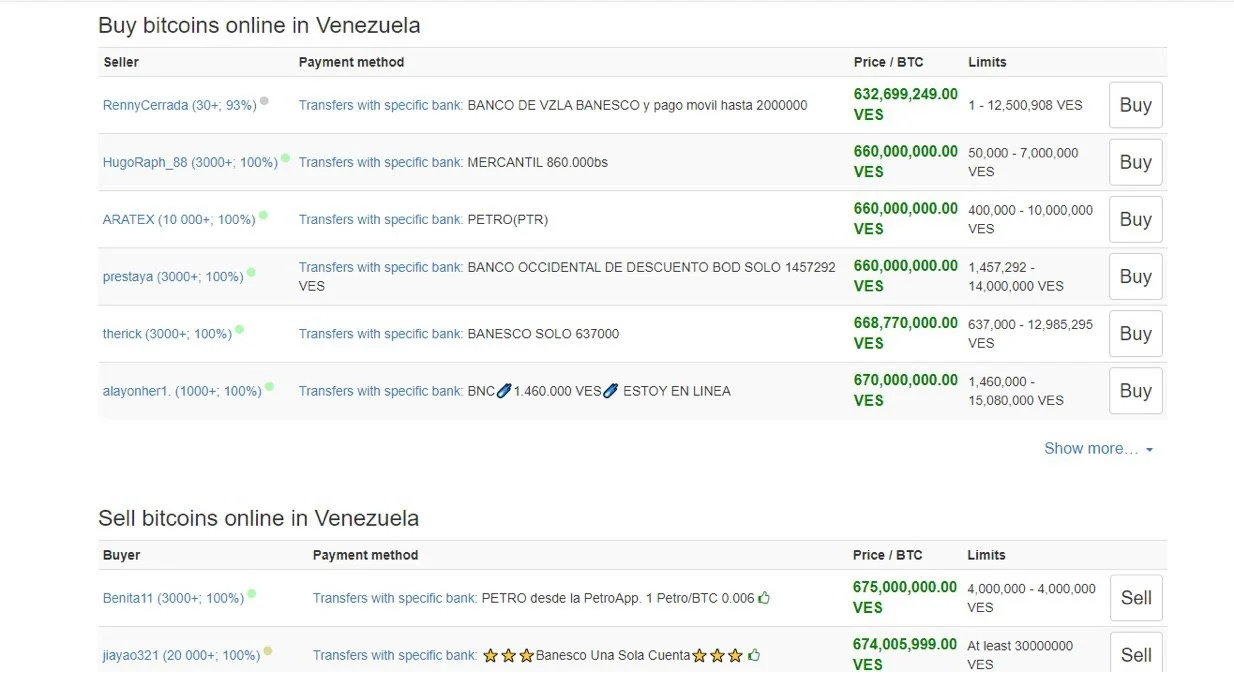Sell bitcoins to jiayao321
1234x674 pixels.
pyautogui.click(x=1136, y=653)
